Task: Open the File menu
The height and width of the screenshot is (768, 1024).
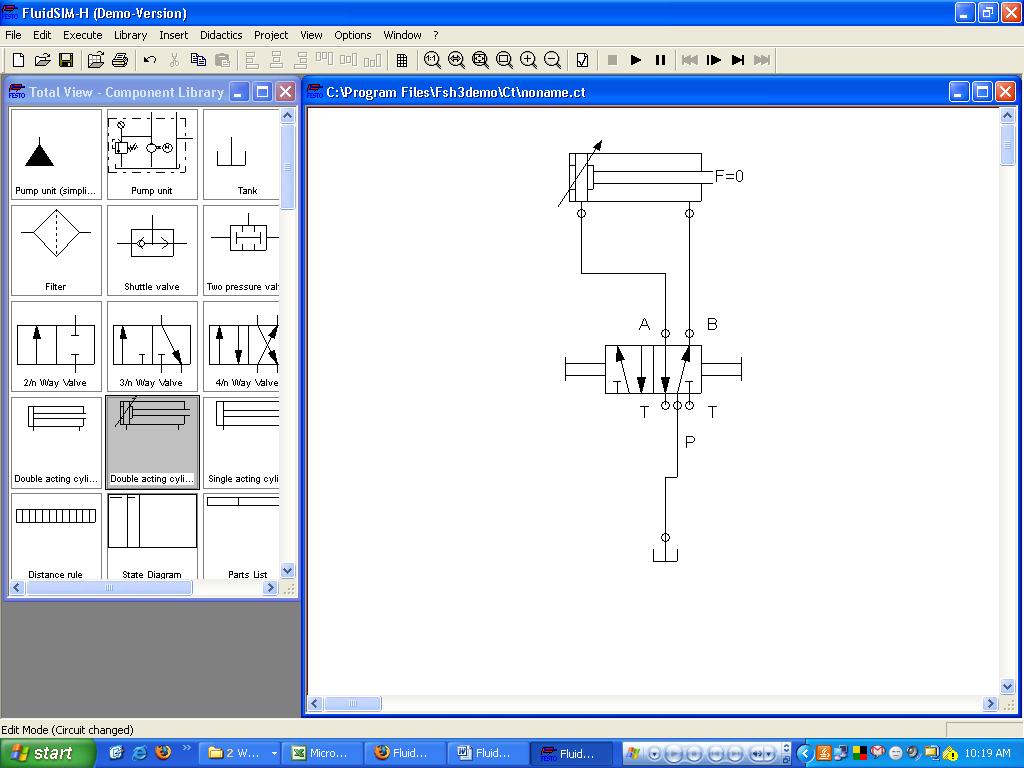Action: (x=13, y=35)
